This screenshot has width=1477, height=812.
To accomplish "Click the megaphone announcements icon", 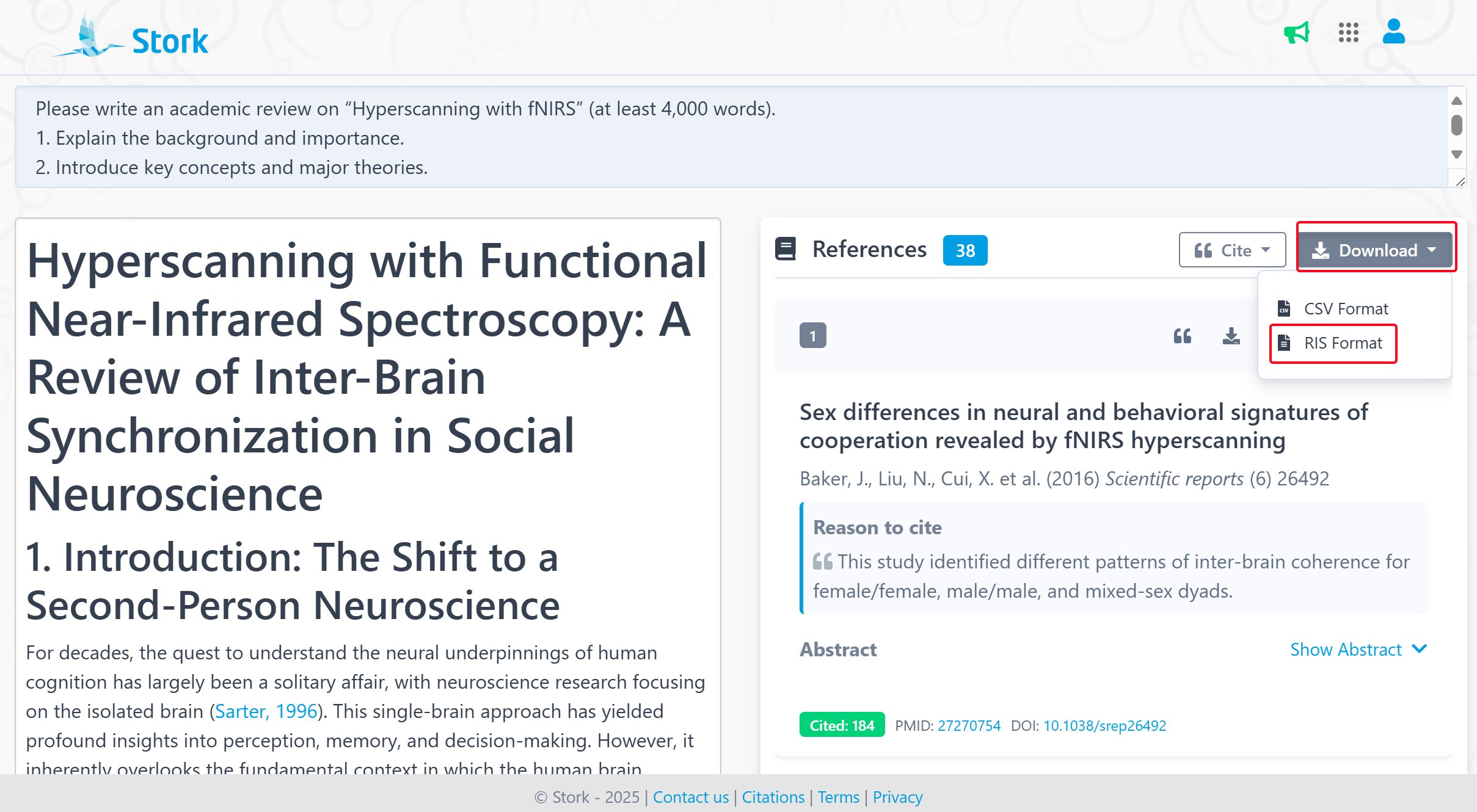I will (x=1296, y=33).
